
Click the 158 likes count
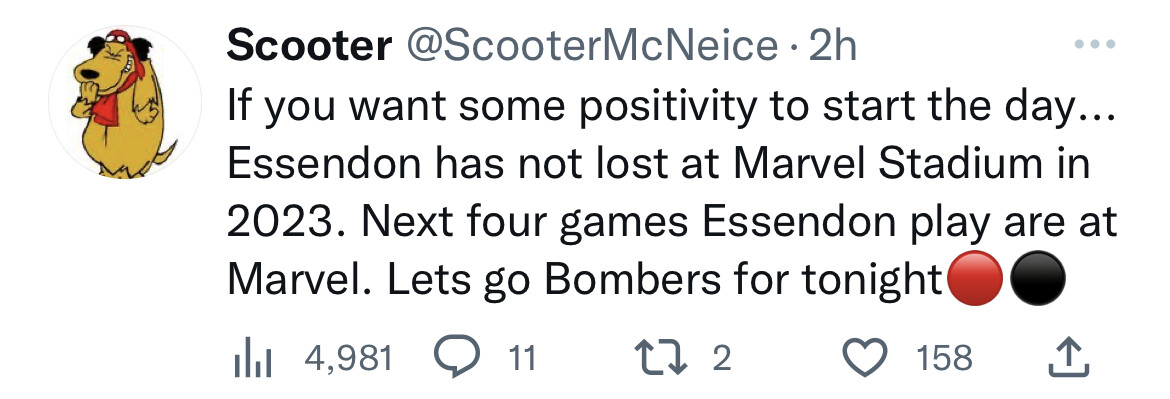(x=945, y=359)
